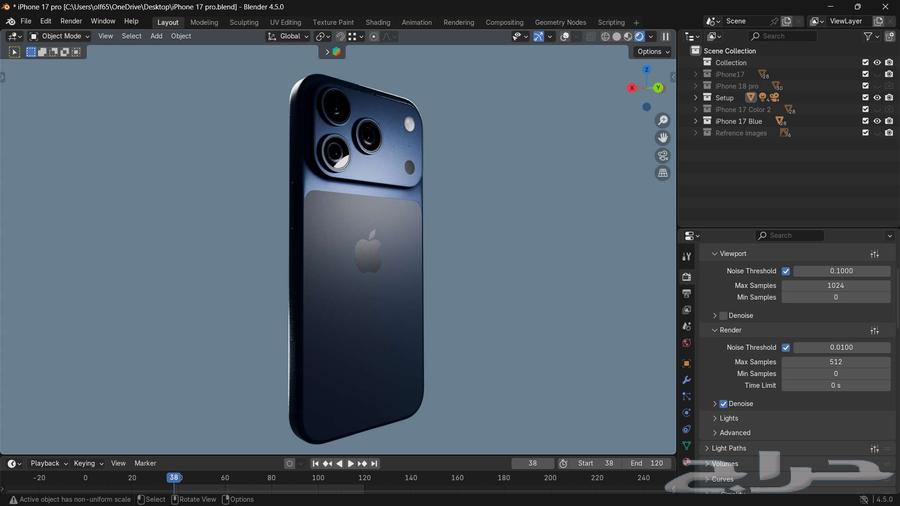Open the Object Mode dropdown

pos(60,36)
